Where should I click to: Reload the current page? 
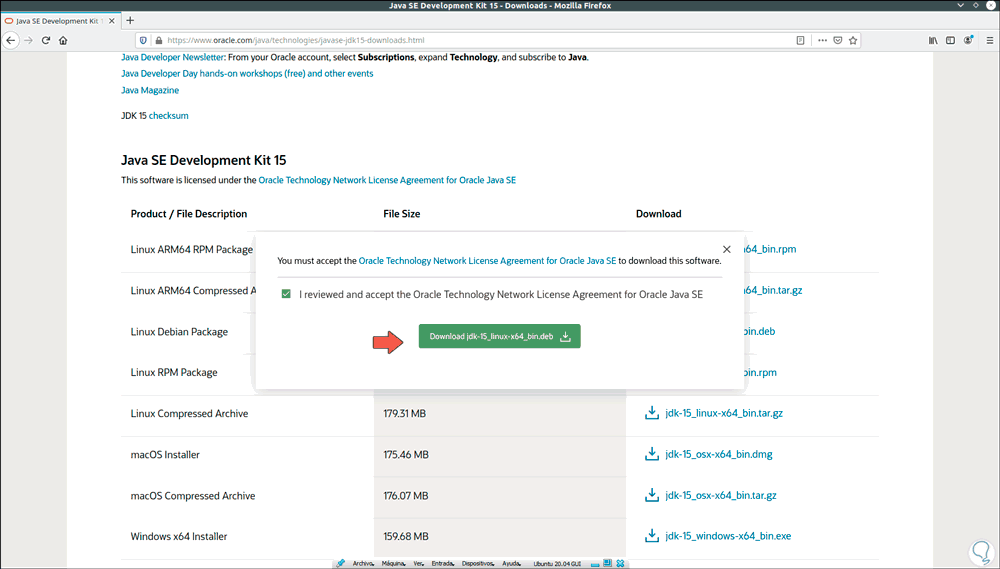pos(46,40)
